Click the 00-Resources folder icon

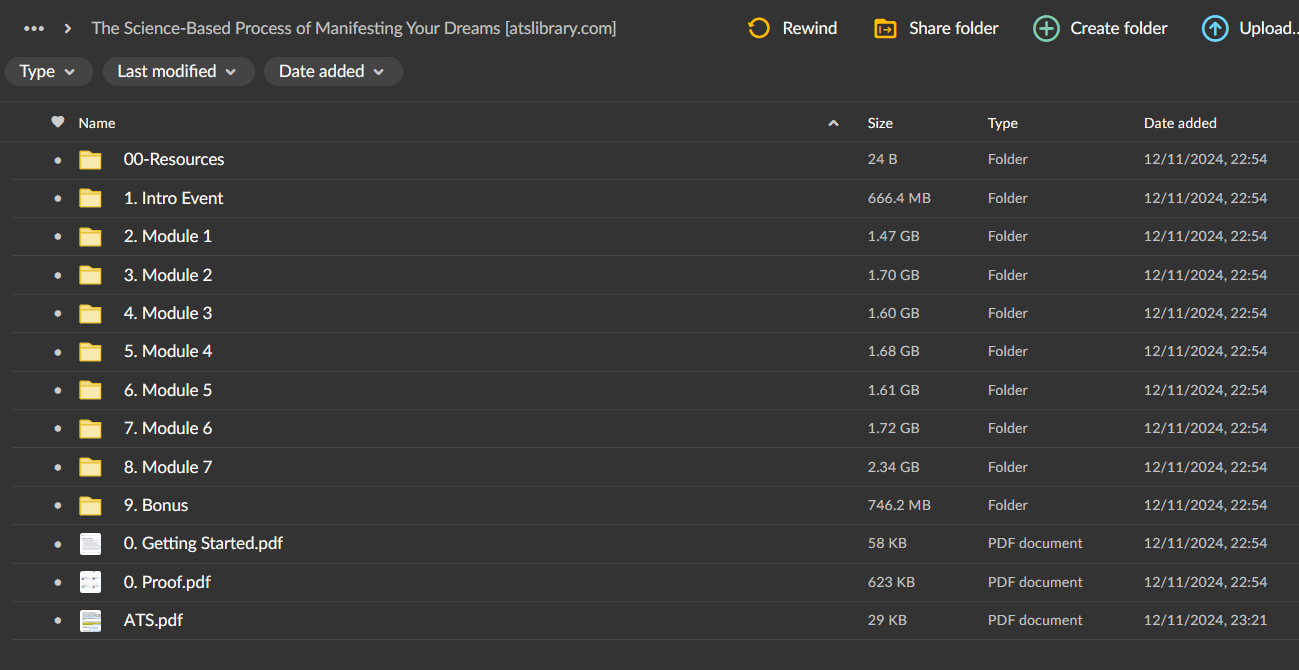coord(91,160)
